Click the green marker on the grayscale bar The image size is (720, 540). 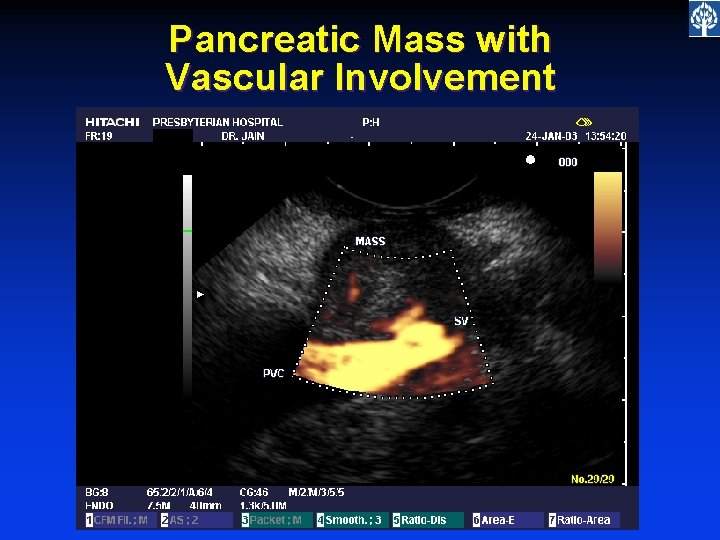coord(187,231)
